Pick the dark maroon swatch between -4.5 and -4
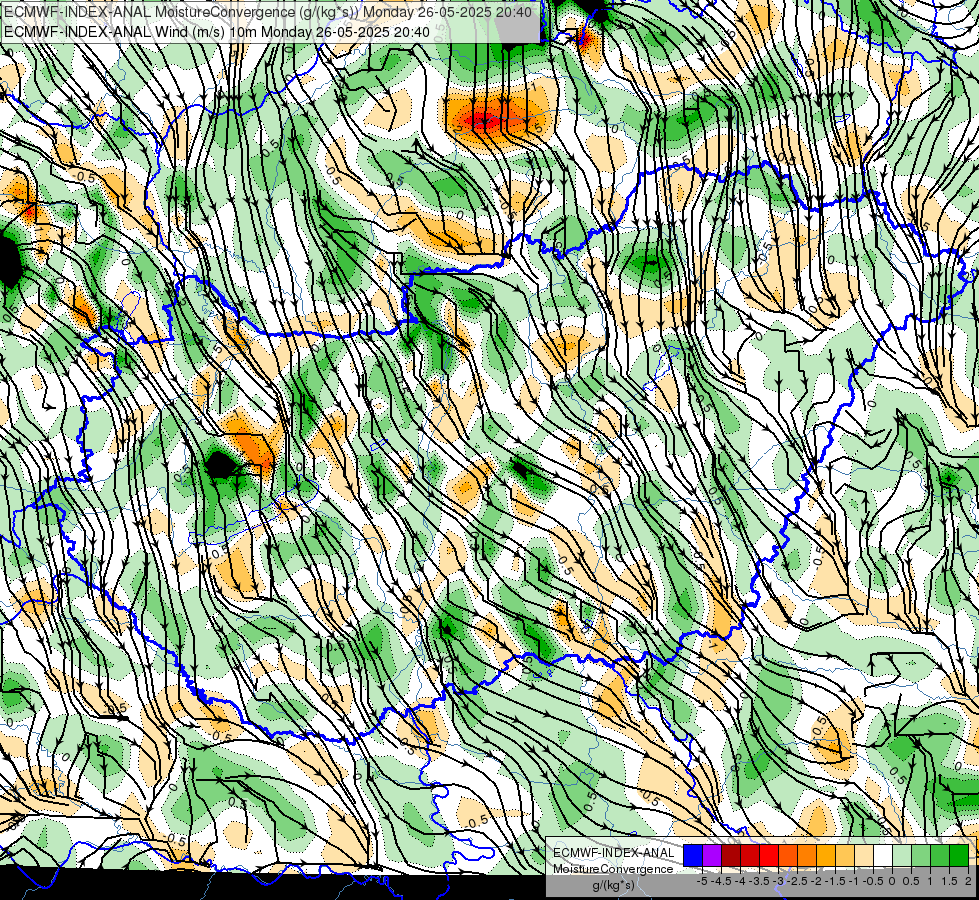 tap(731, 855)
